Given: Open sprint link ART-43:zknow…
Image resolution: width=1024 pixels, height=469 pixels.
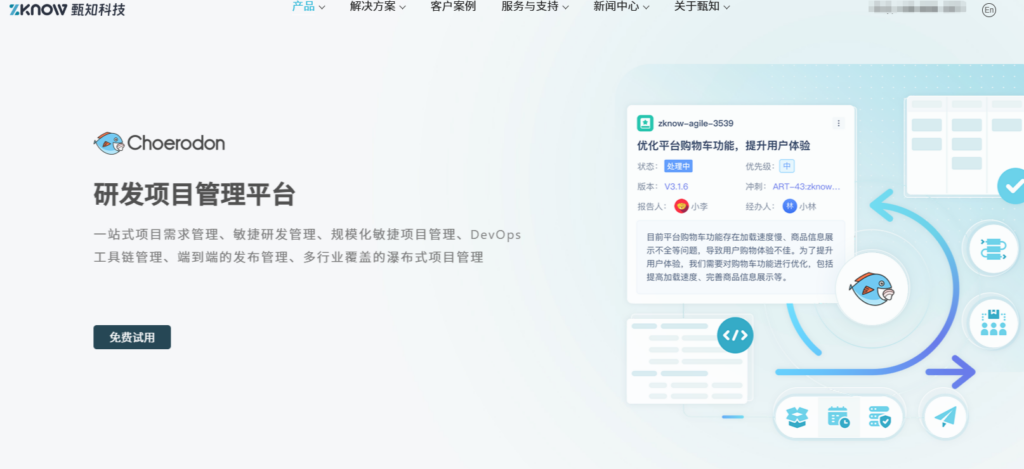Looking at the screenshot, I should click(x=806, y=186).
